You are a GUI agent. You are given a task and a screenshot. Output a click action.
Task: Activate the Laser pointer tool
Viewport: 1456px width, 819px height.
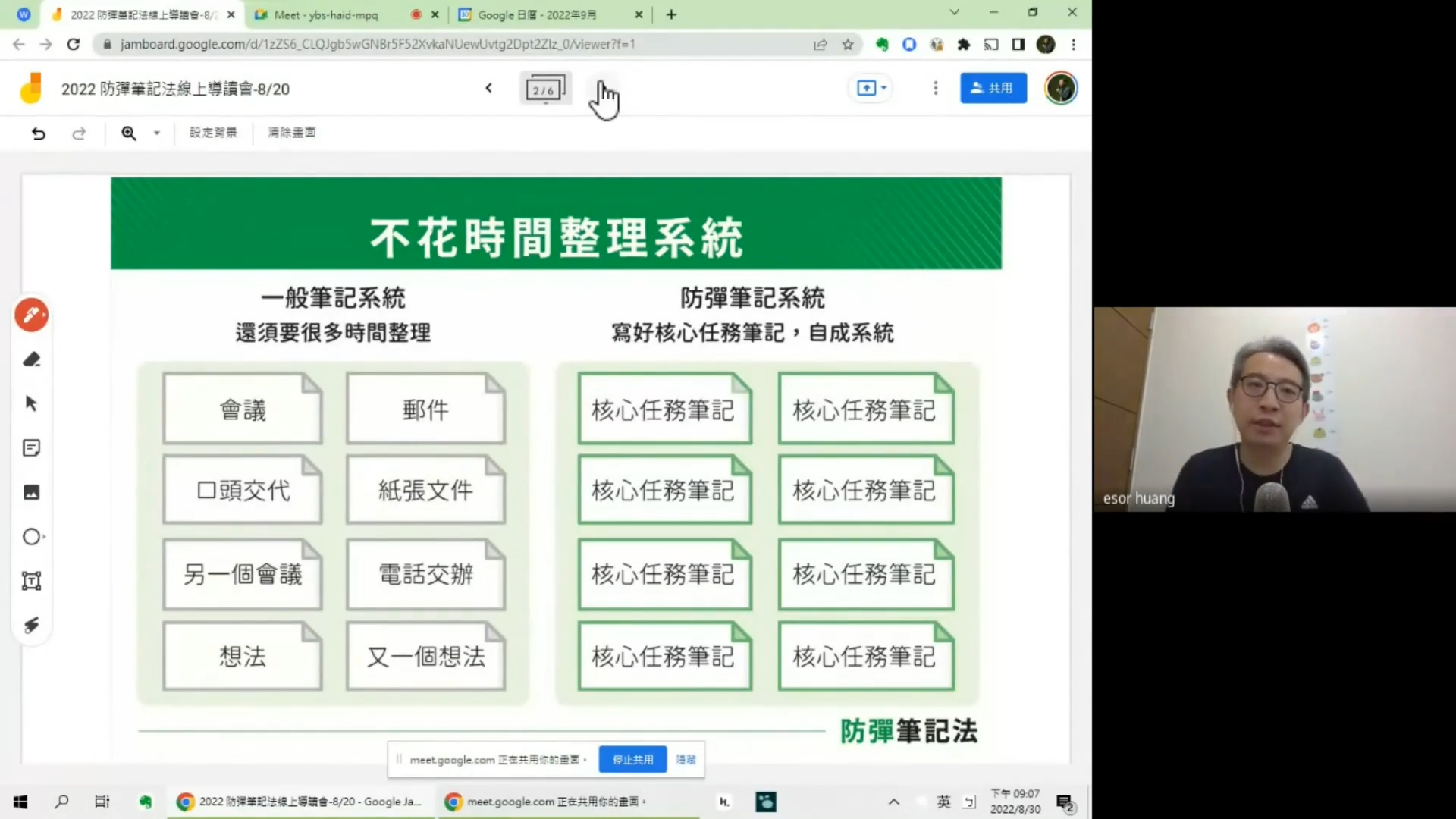point(31,625)
